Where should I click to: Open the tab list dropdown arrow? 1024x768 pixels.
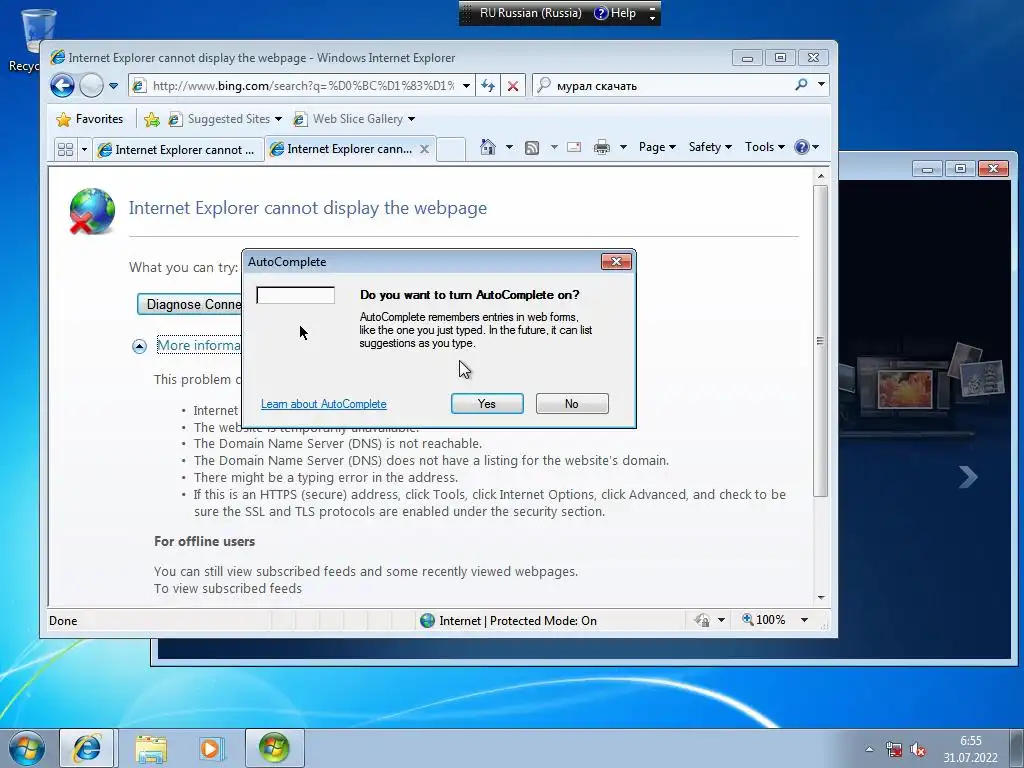(84, 150)
